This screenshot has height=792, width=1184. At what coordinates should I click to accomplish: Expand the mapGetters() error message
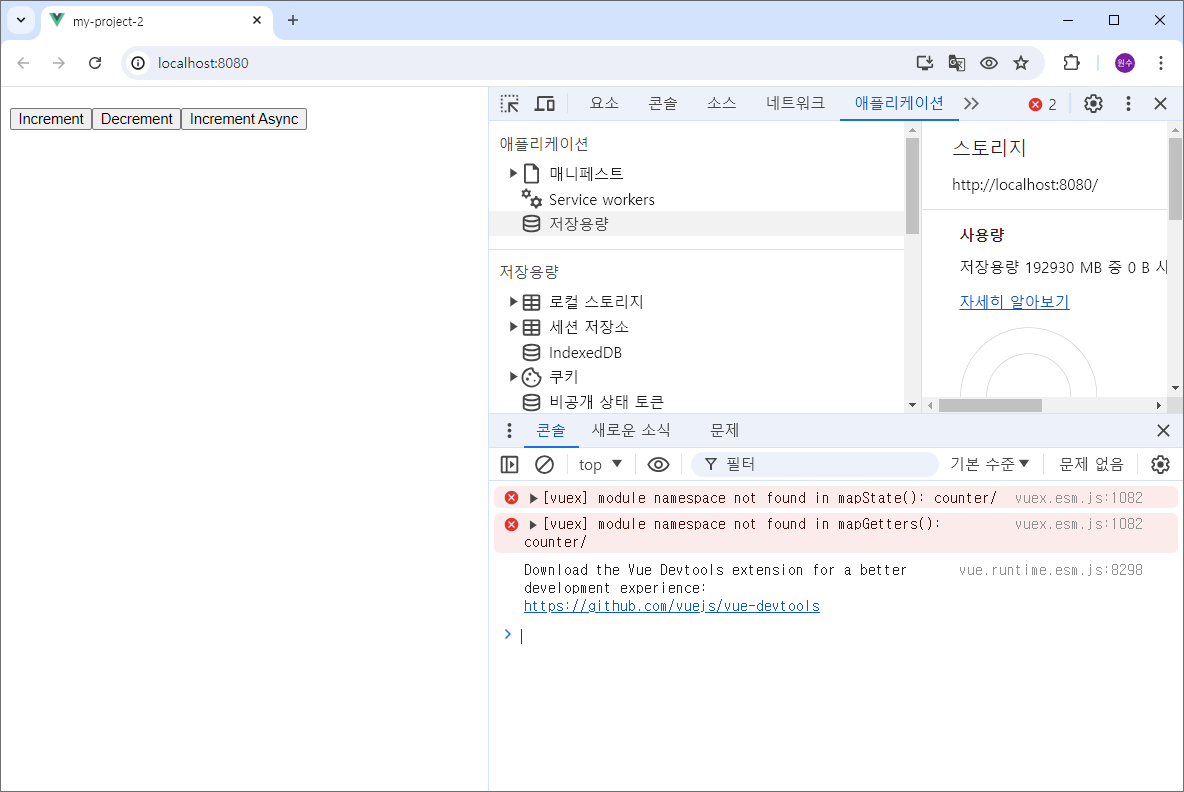click(x=533, y=525)
